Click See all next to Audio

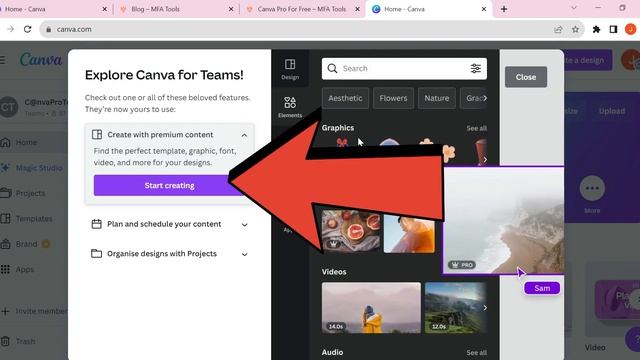tap(476, 353)
